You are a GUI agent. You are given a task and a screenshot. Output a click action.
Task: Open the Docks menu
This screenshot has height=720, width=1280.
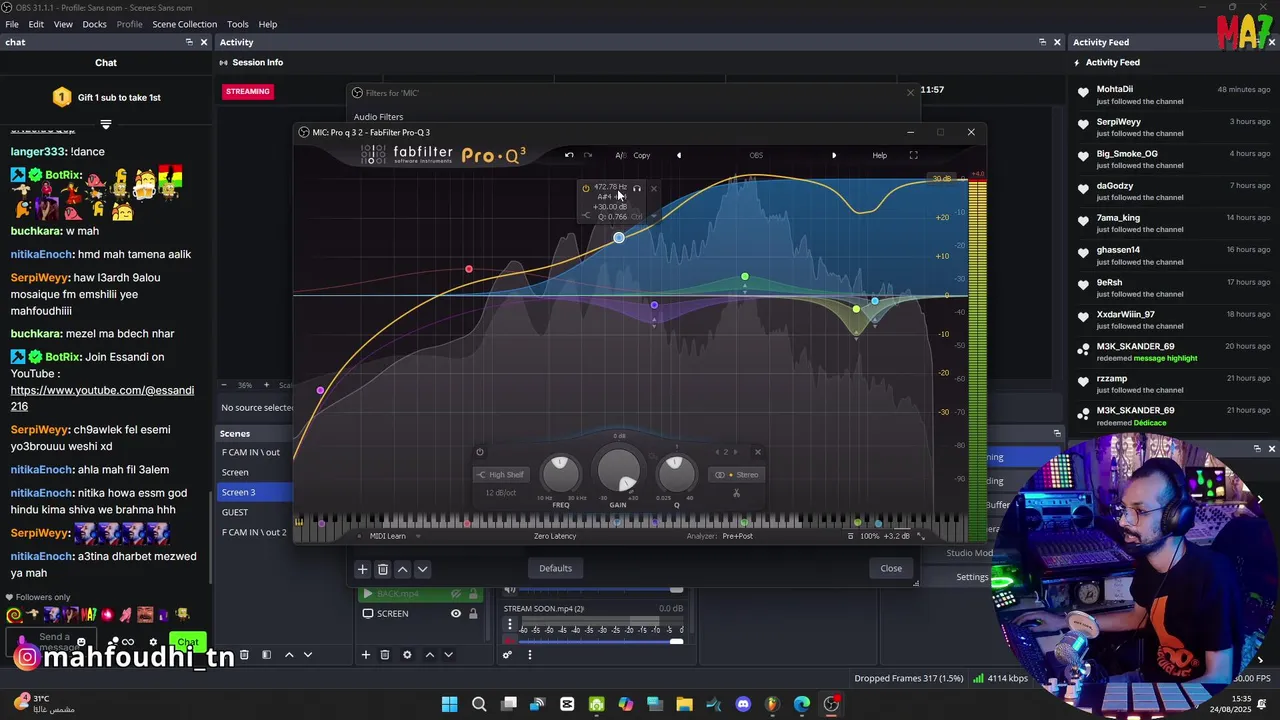pyautogui.click(x=94, y=24)
